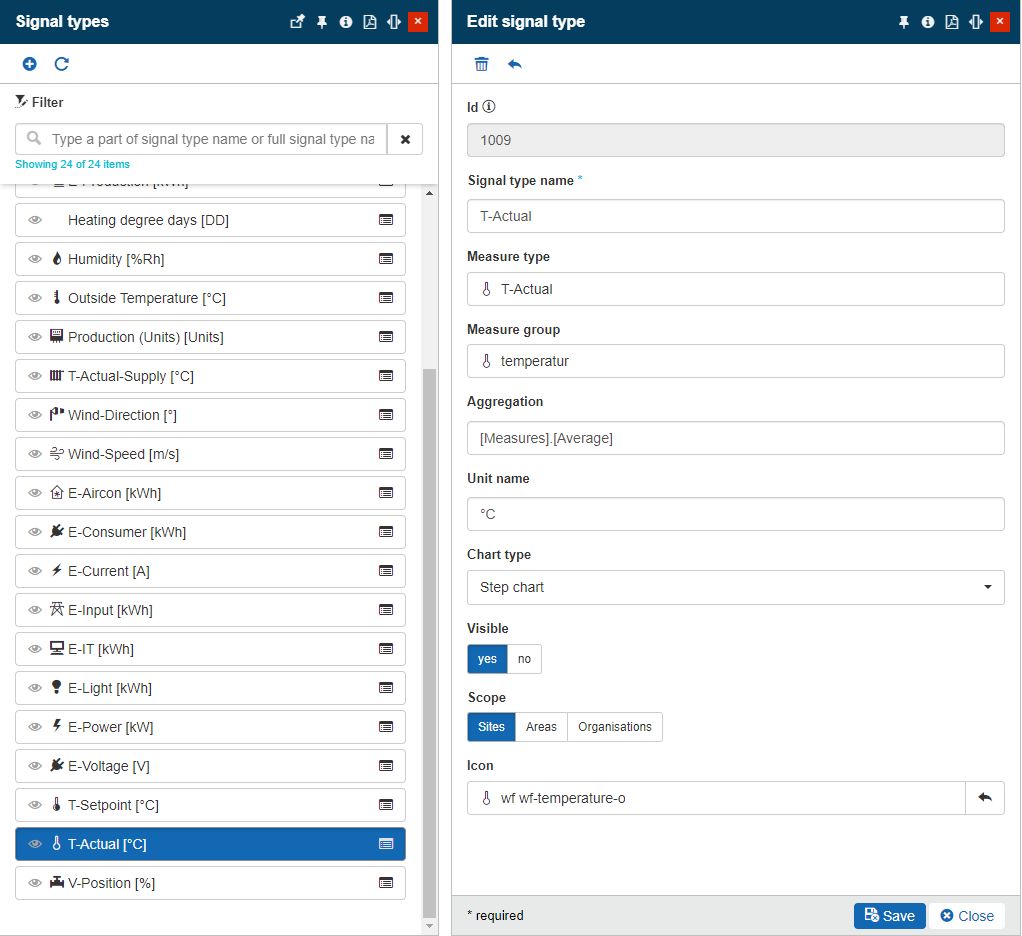The width and height of the screenshot is (1022, 936).
Task: Open the Measure group selector
Action: coord(735,361)
